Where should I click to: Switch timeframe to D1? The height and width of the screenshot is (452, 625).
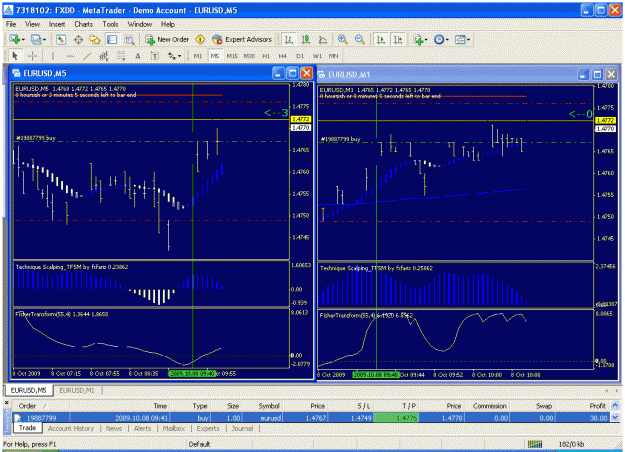[300, 56]
